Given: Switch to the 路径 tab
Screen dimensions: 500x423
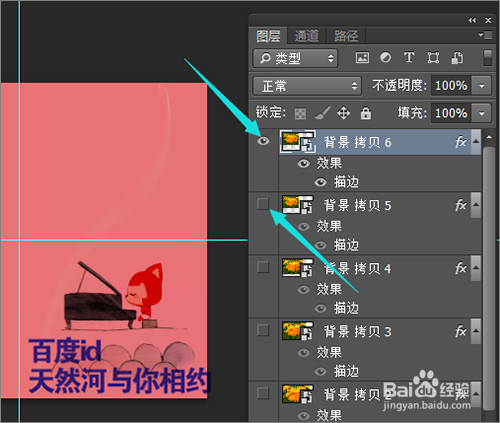Looking at the screenshot, I should click(x=346, y=36).
